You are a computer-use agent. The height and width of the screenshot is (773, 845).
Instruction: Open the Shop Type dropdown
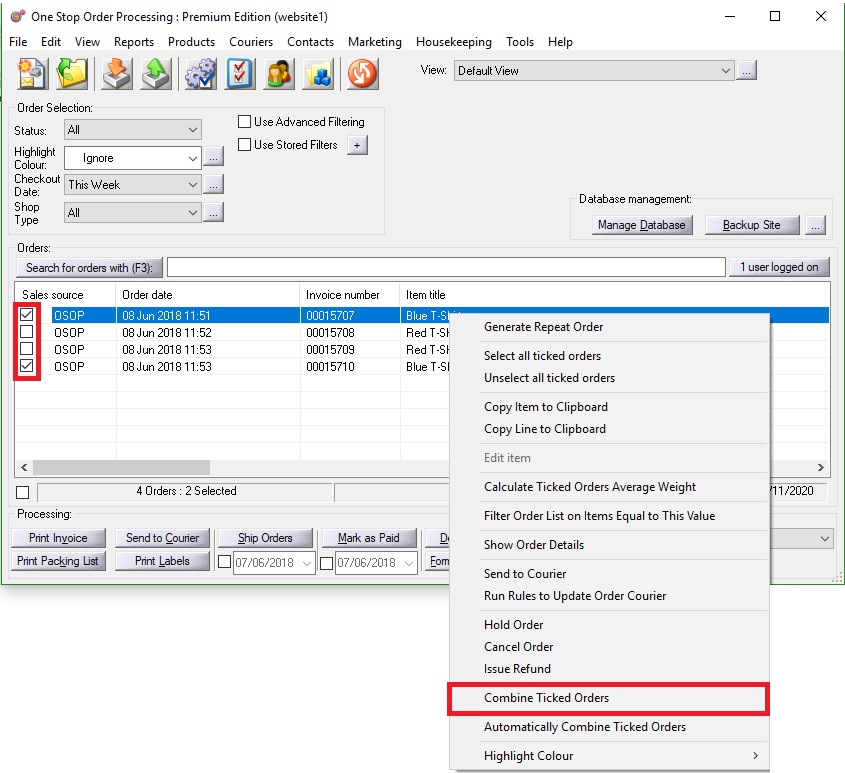133,212
